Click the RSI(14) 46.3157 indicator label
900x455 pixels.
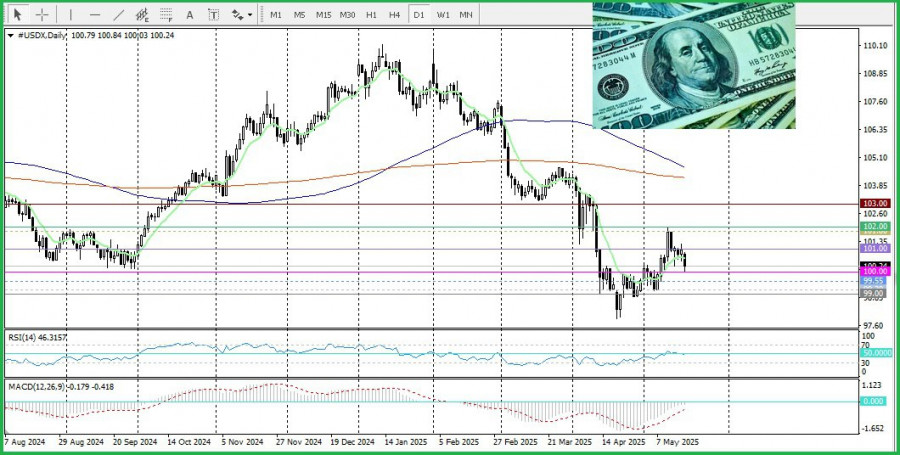coord(37,338)
